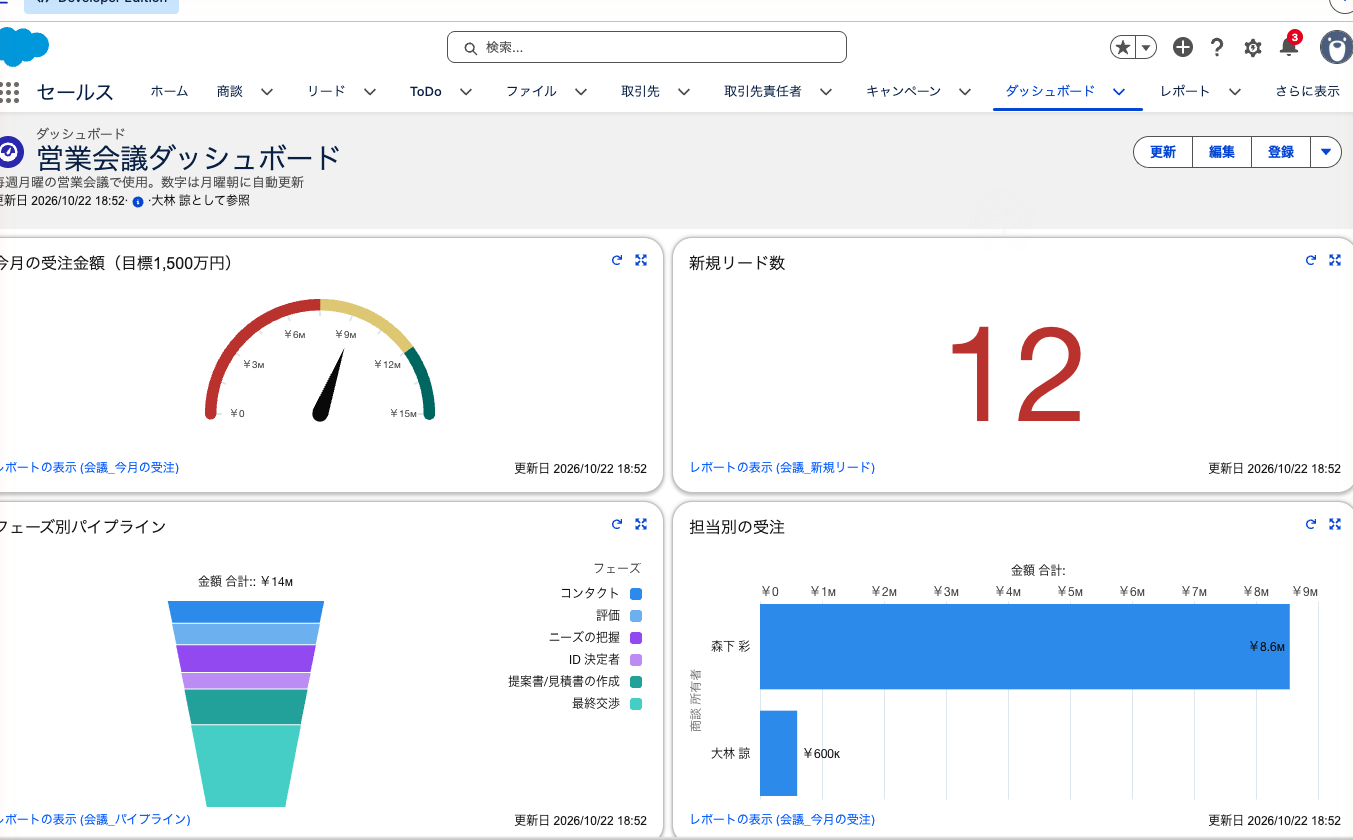Click the 更新 button
Image resolution: width=1353 pixels, height=840 pixels.
click(x=1163, y=152)
